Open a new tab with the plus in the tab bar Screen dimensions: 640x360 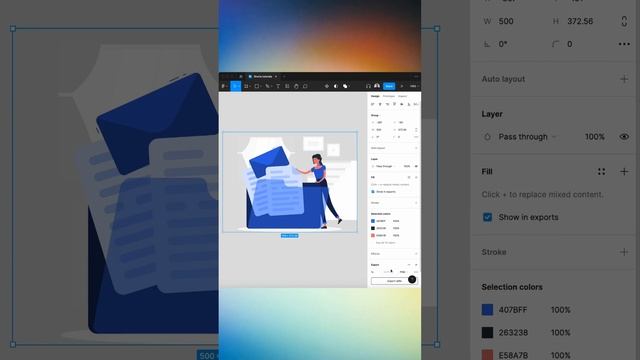click(284, 76)
